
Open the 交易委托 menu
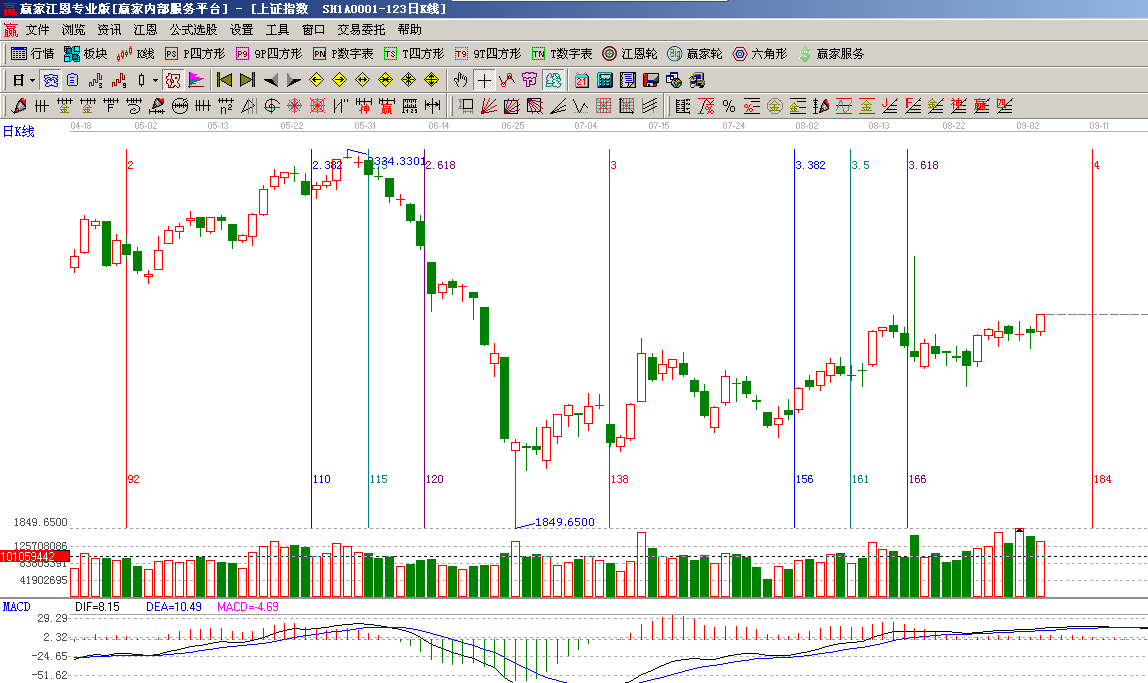[361, 30]
